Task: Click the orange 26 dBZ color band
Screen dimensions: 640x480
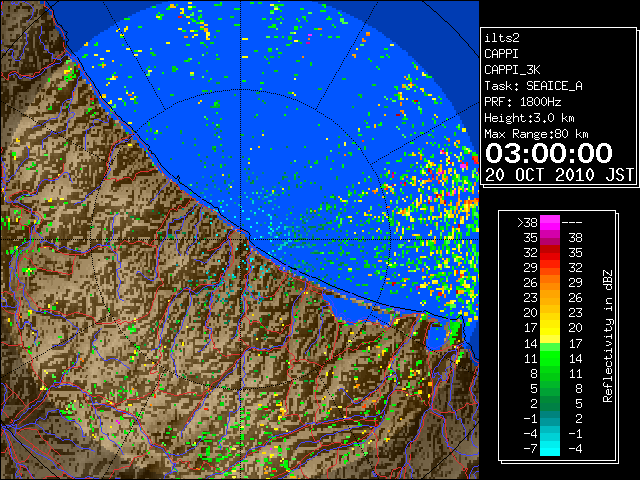Action: click(x=550, y=282)
